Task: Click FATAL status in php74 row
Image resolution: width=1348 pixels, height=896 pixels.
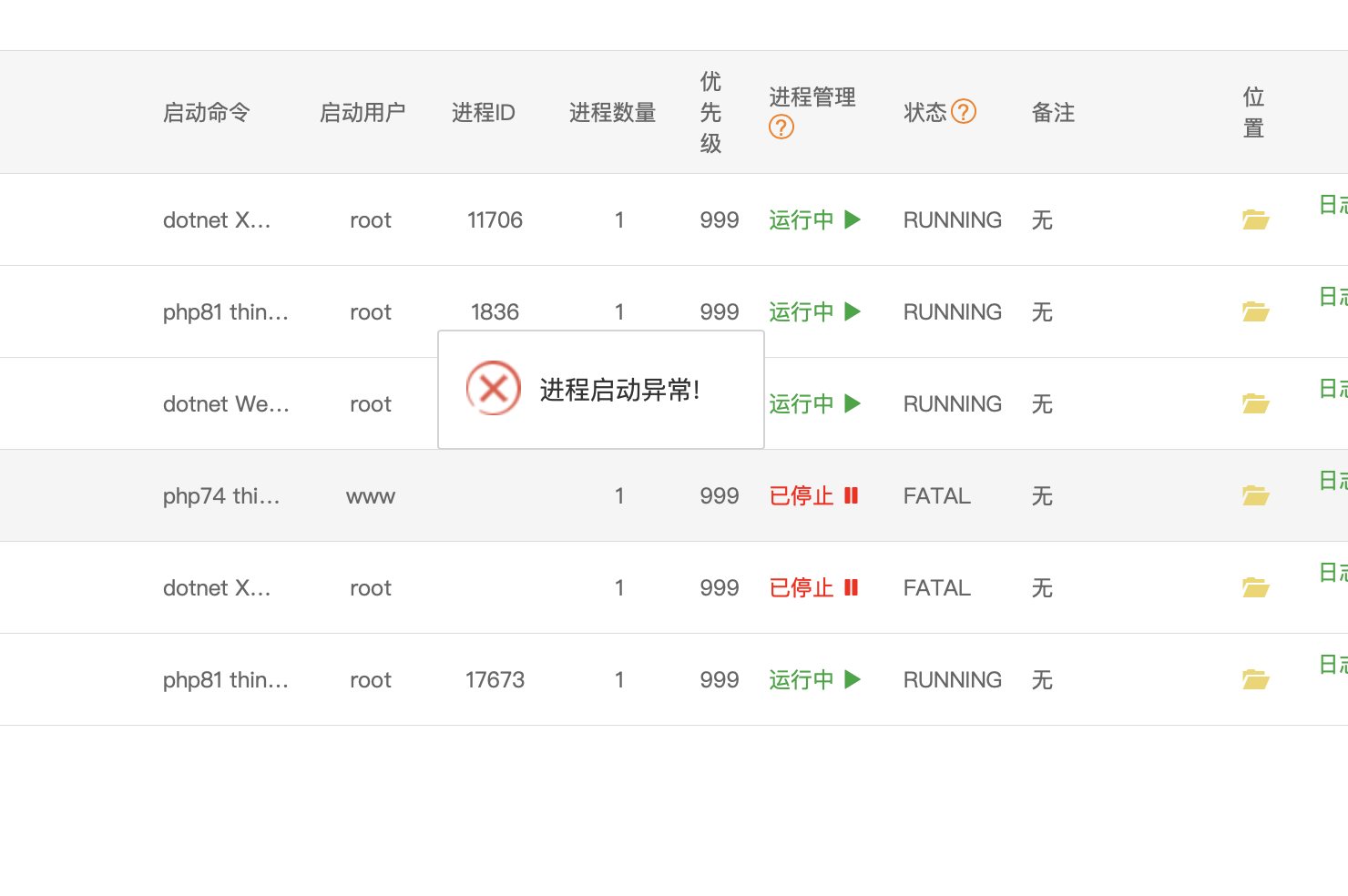Action: pos(937,495)
